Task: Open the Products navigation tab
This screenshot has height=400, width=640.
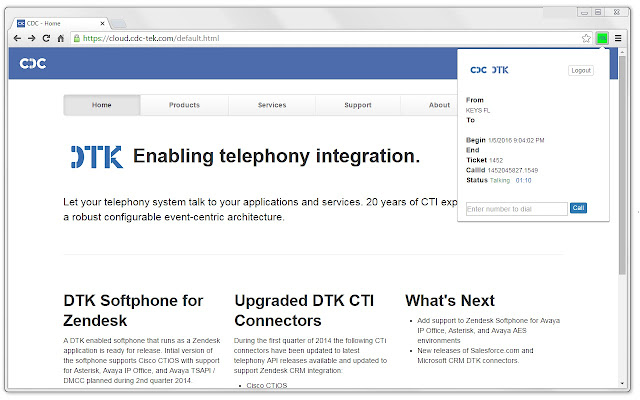Action: coord(184,105)
